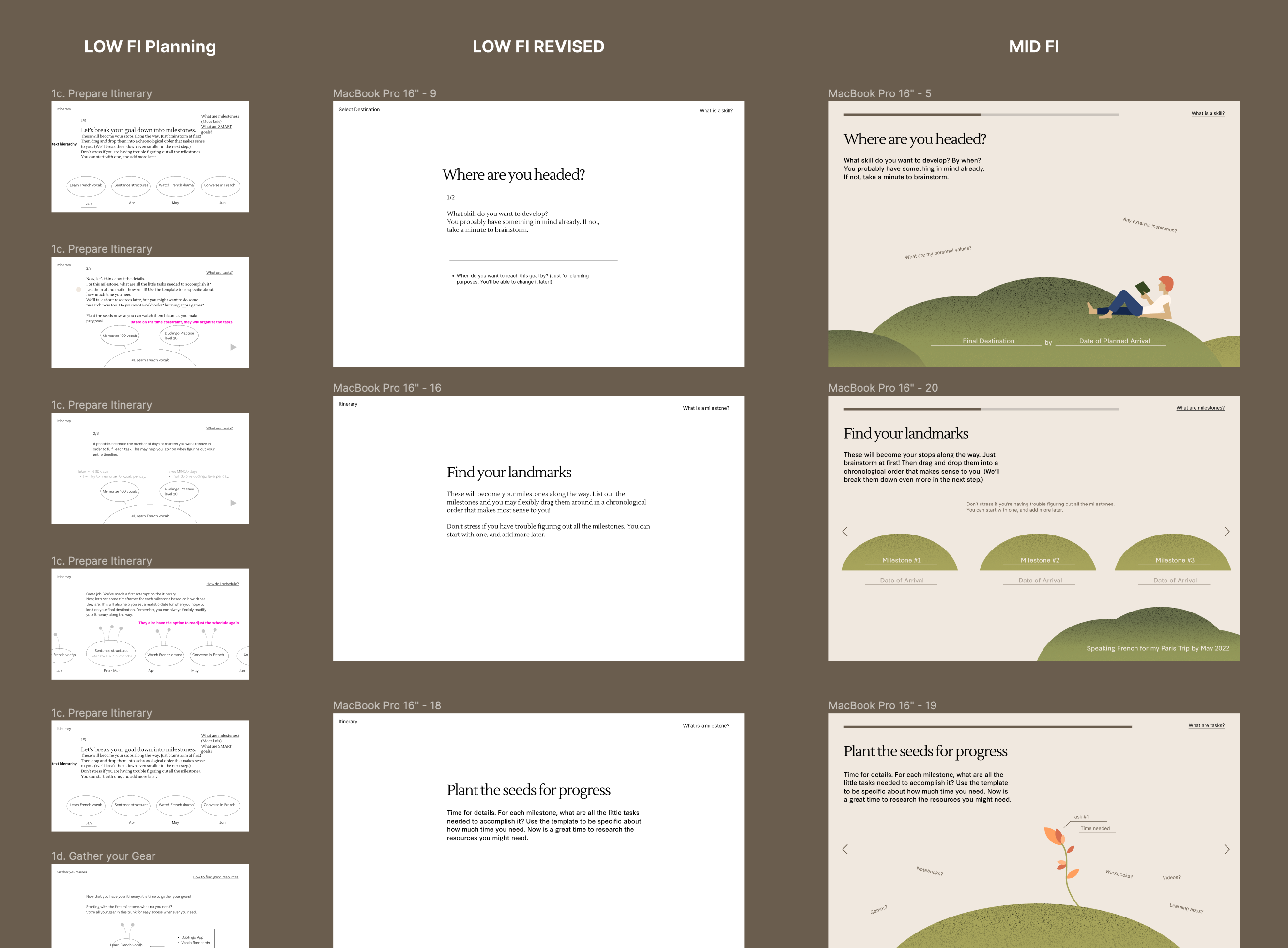Viewport: 1288px width, 948px height.
Task: Click the pink 'They also have the option to readjust' note
Action: [188, 623]
